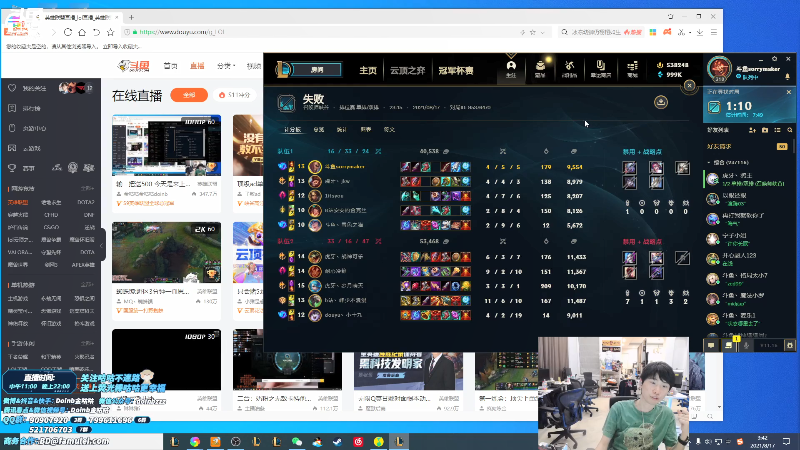
Task: Switch to the fifth post-game stats tab
Action: (x=389, y=130)
